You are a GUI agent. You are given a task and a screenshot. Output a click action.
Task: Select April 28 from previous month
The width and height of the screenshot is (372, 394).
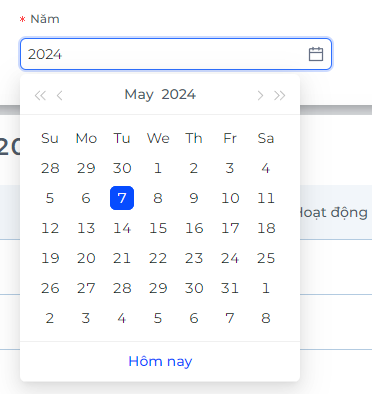pos(50,168)
